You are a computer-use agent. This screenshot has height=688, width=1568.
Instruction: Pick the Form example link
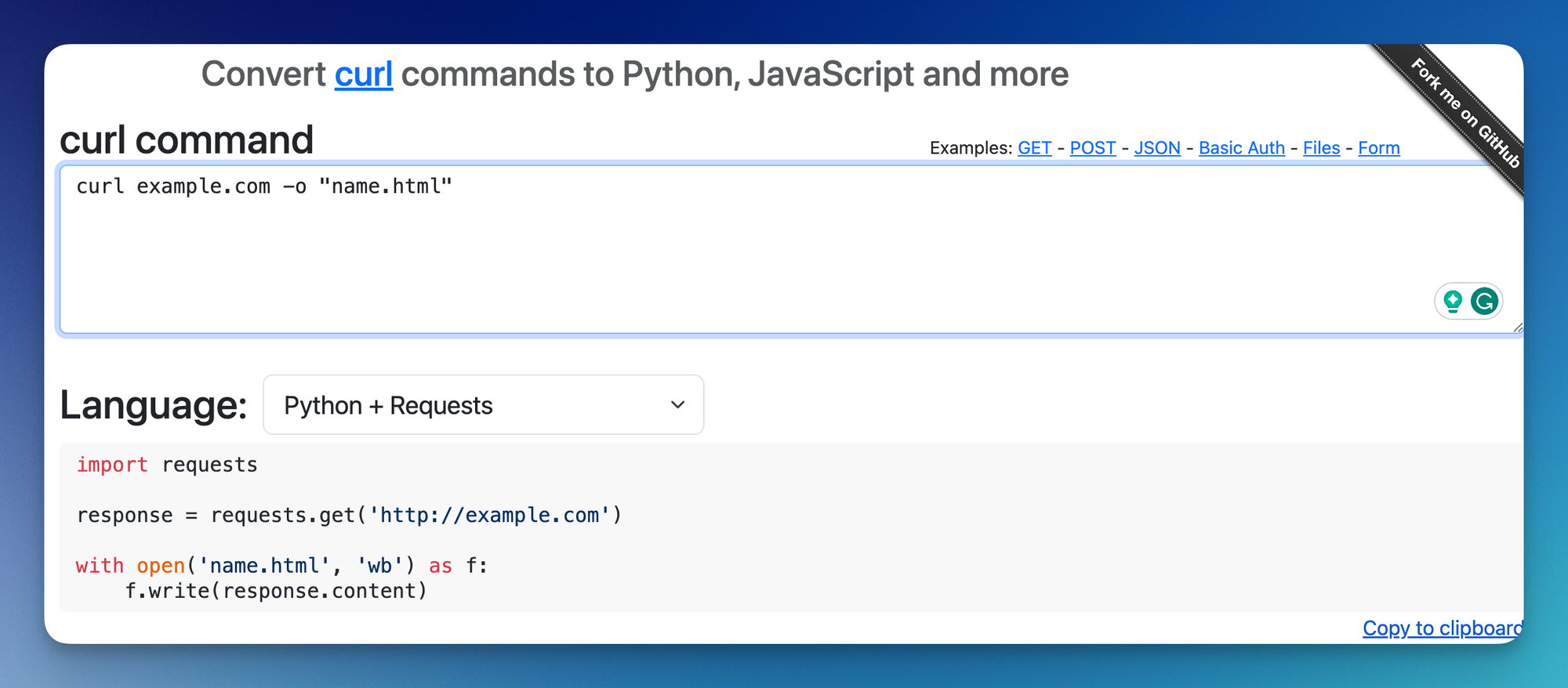click(1378, 148)
